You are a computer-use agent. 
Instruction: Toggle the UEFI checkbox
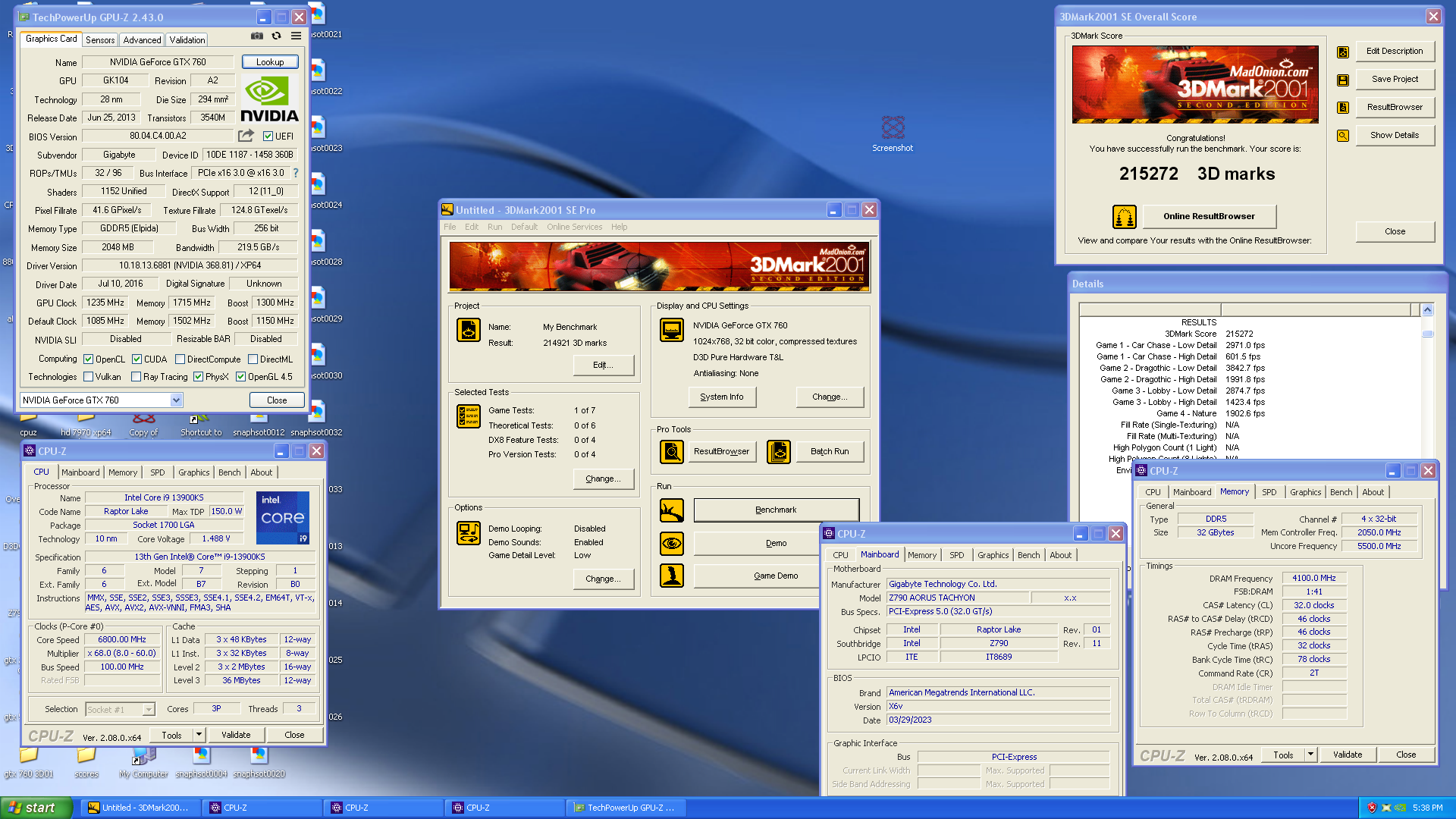pos(268,136)
